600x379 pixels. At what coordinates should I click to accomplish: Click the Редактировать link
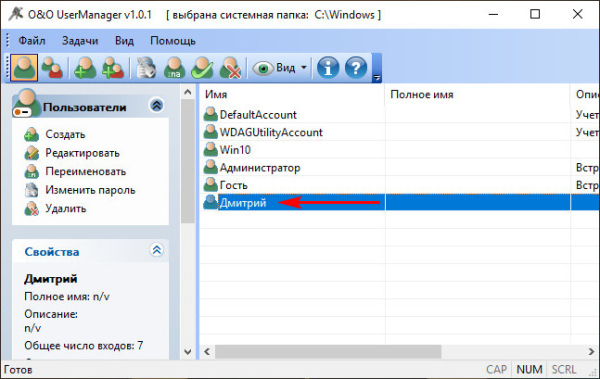click(x=82, y=153)
